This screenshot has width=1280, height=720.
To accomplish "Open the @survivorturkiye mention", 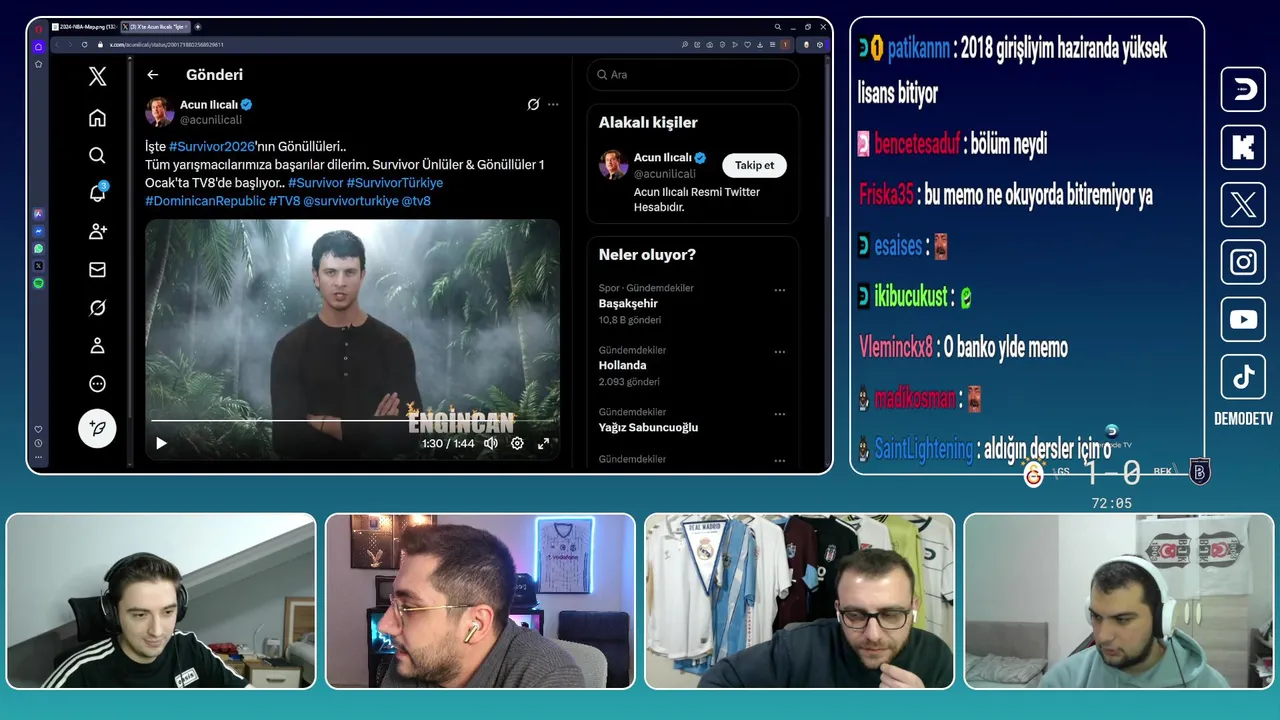I will (x=350, y=201).
